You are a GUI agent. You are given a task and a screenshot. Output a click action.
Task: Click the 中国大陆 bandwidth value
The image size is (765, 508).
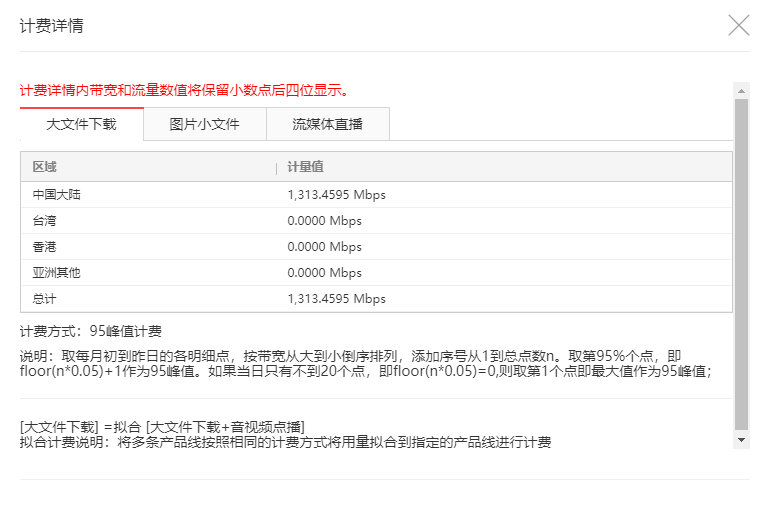(x=336, y=195)
